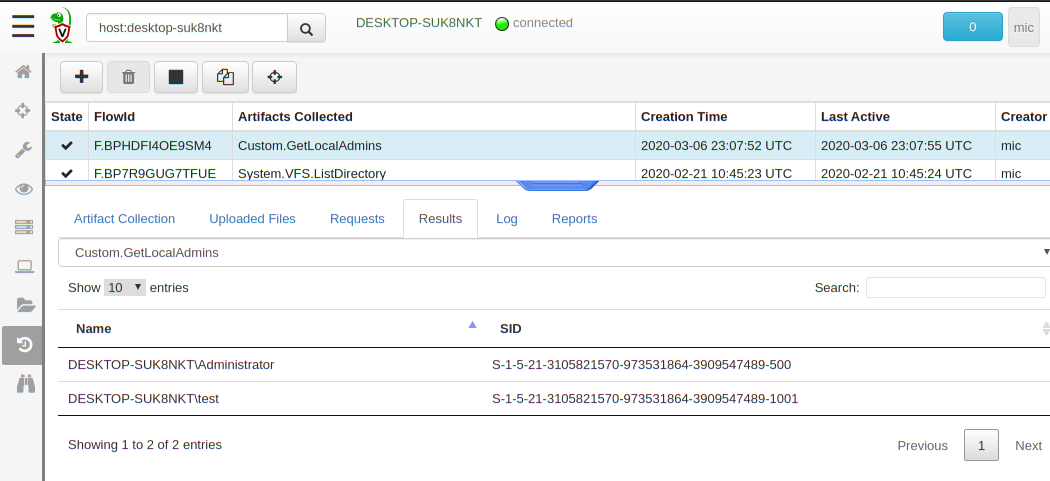This screenshot has height=481, width=1050.
Task: Click the wrench icon in sidebar
Action: click(23, 150)
